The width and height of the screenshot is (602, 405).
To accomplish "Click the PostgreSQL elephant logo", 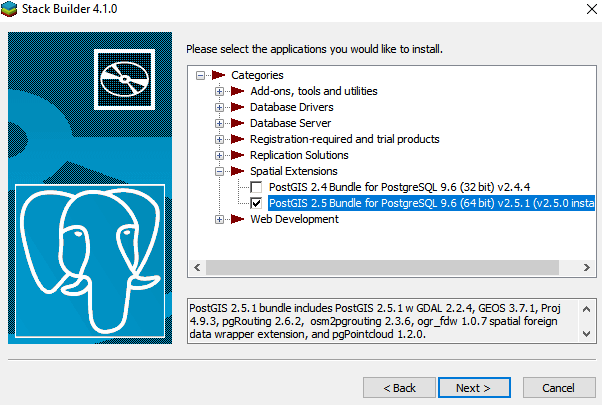I will click(90, 261).
